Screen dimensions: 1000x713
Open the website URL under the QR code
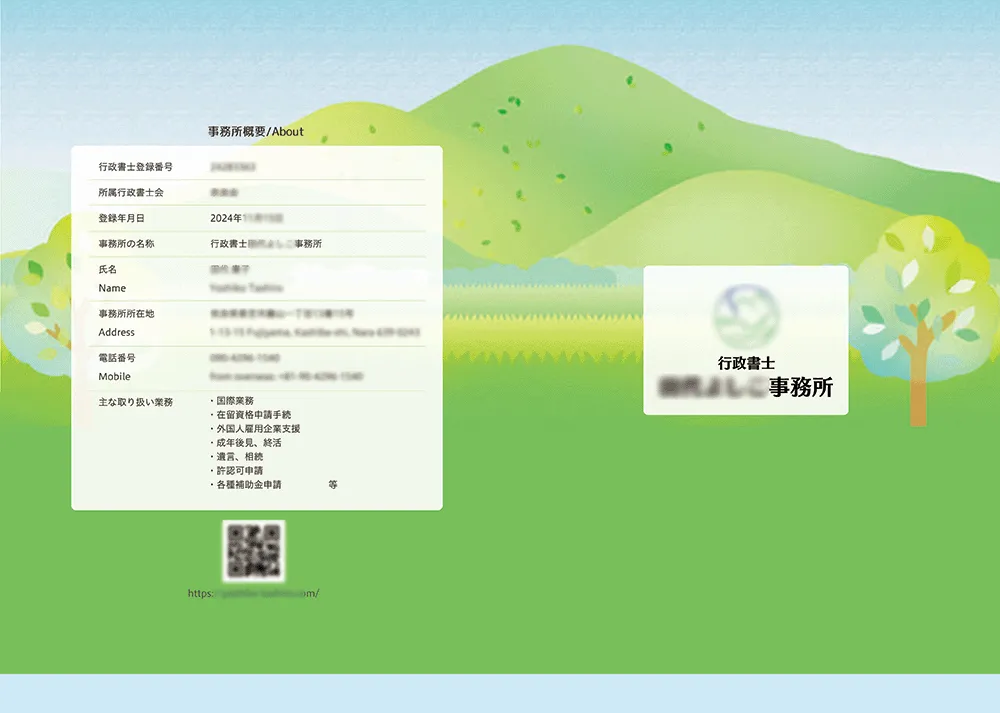tap(253, 593)
